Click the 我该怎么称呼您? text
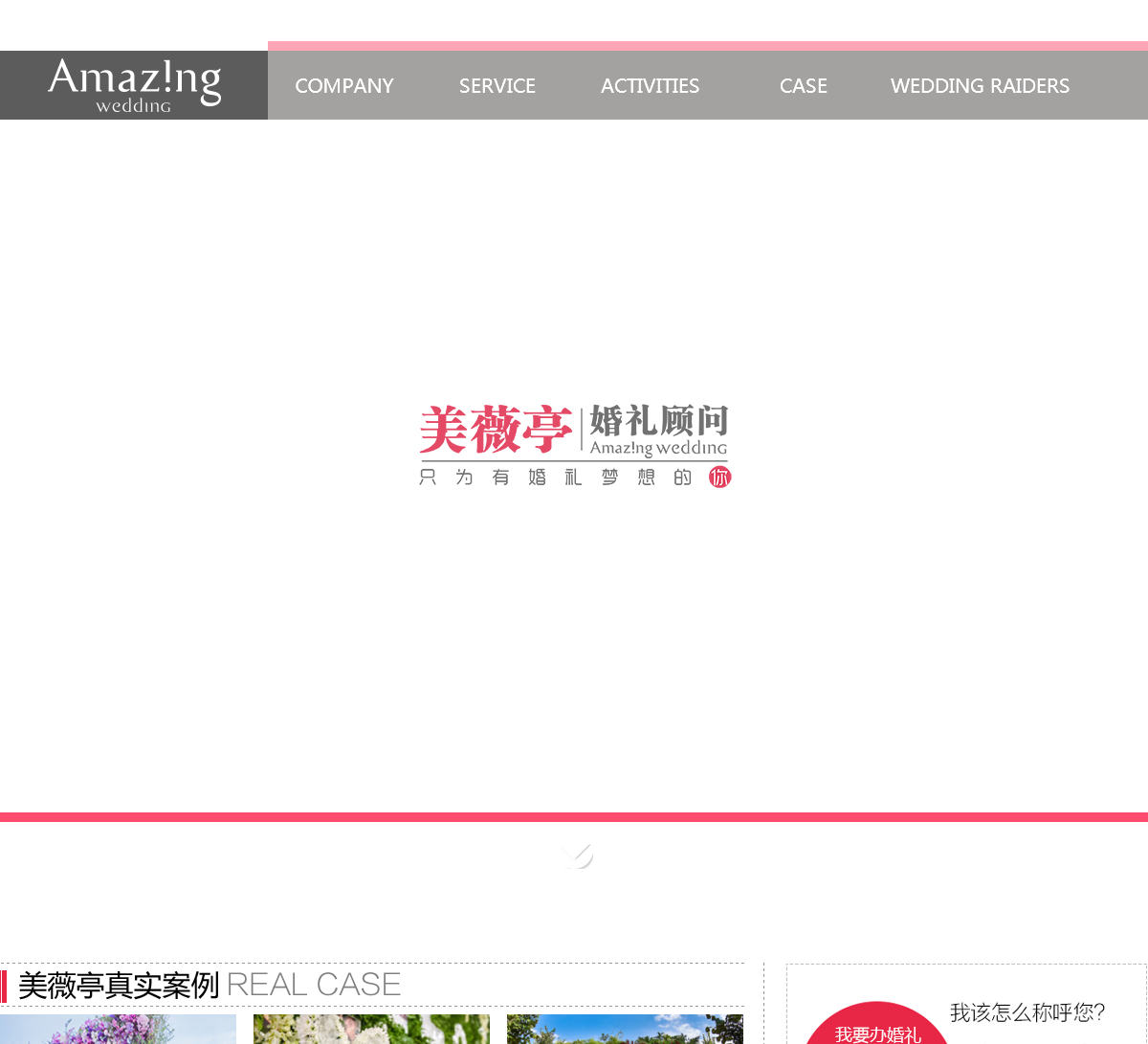Viewport: 1148px width, 1044px height. click(1027, 1012)
